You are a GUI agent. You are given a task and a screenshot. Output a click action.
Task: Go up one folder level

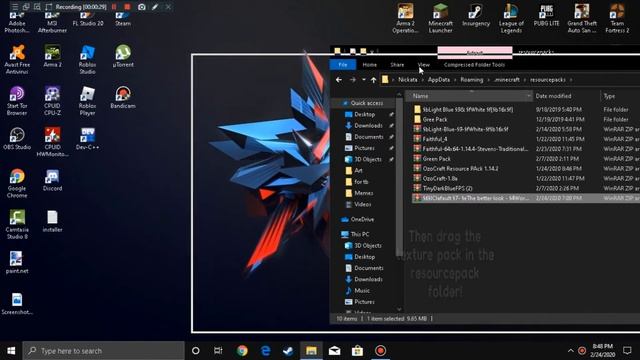(373, 80)
